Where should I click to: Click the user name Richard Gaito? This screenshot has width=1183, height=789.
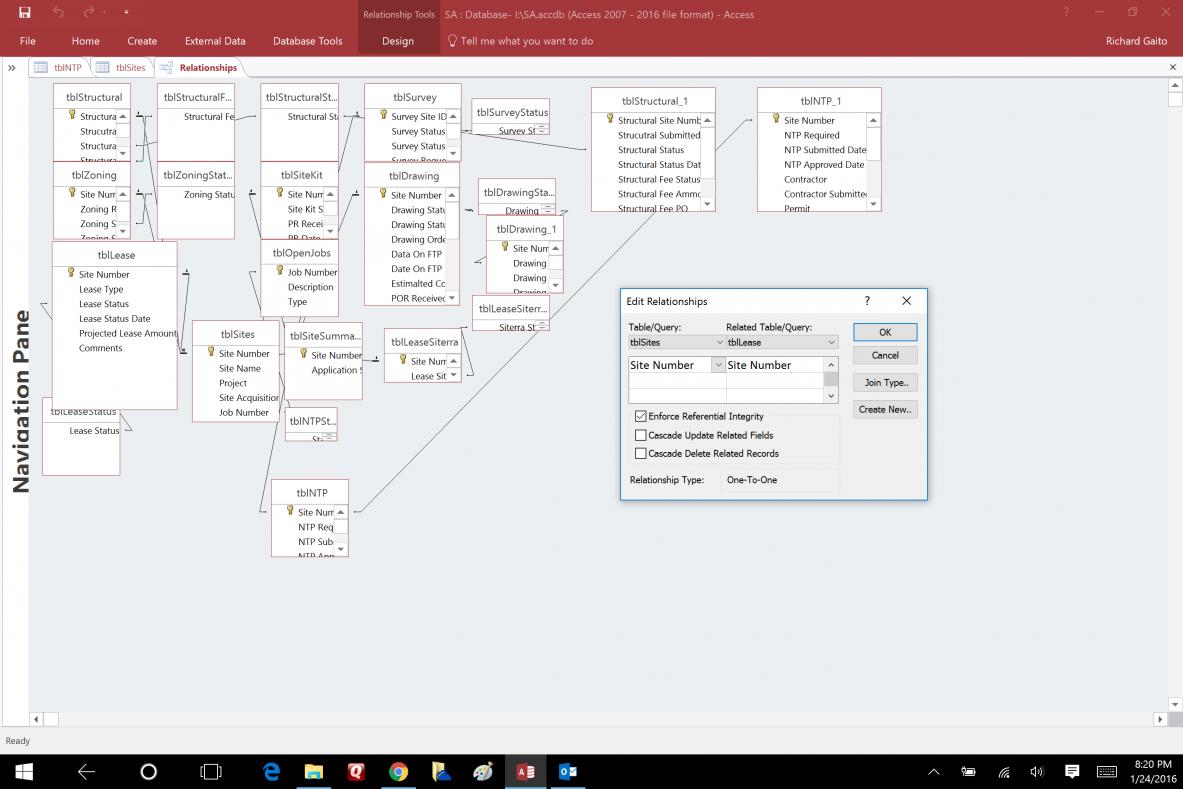(x=1136, y=41)
